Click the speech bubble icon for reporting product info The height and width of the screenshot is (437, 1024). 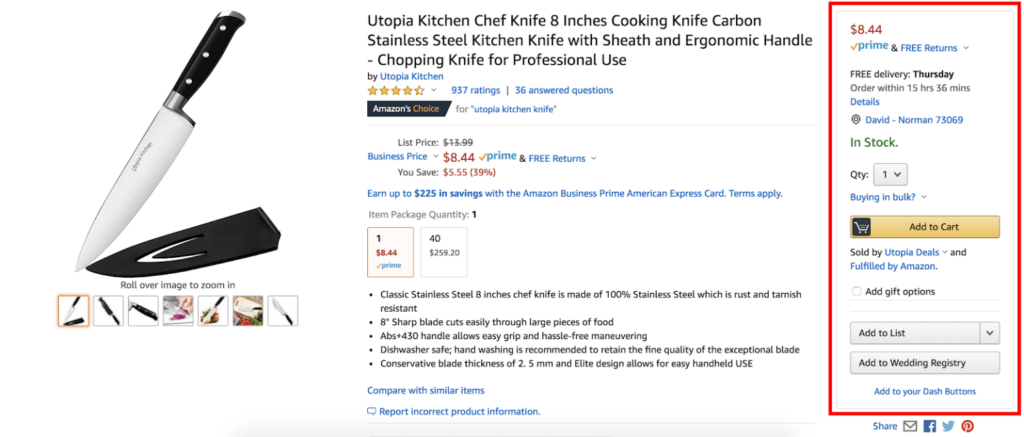coord(372,412)
